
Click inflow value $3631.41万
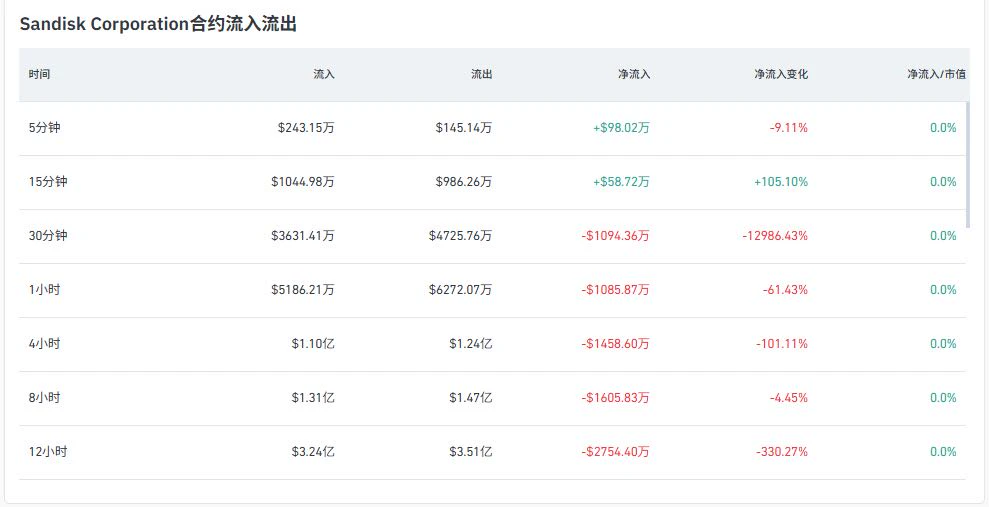[x=303, y=236]
